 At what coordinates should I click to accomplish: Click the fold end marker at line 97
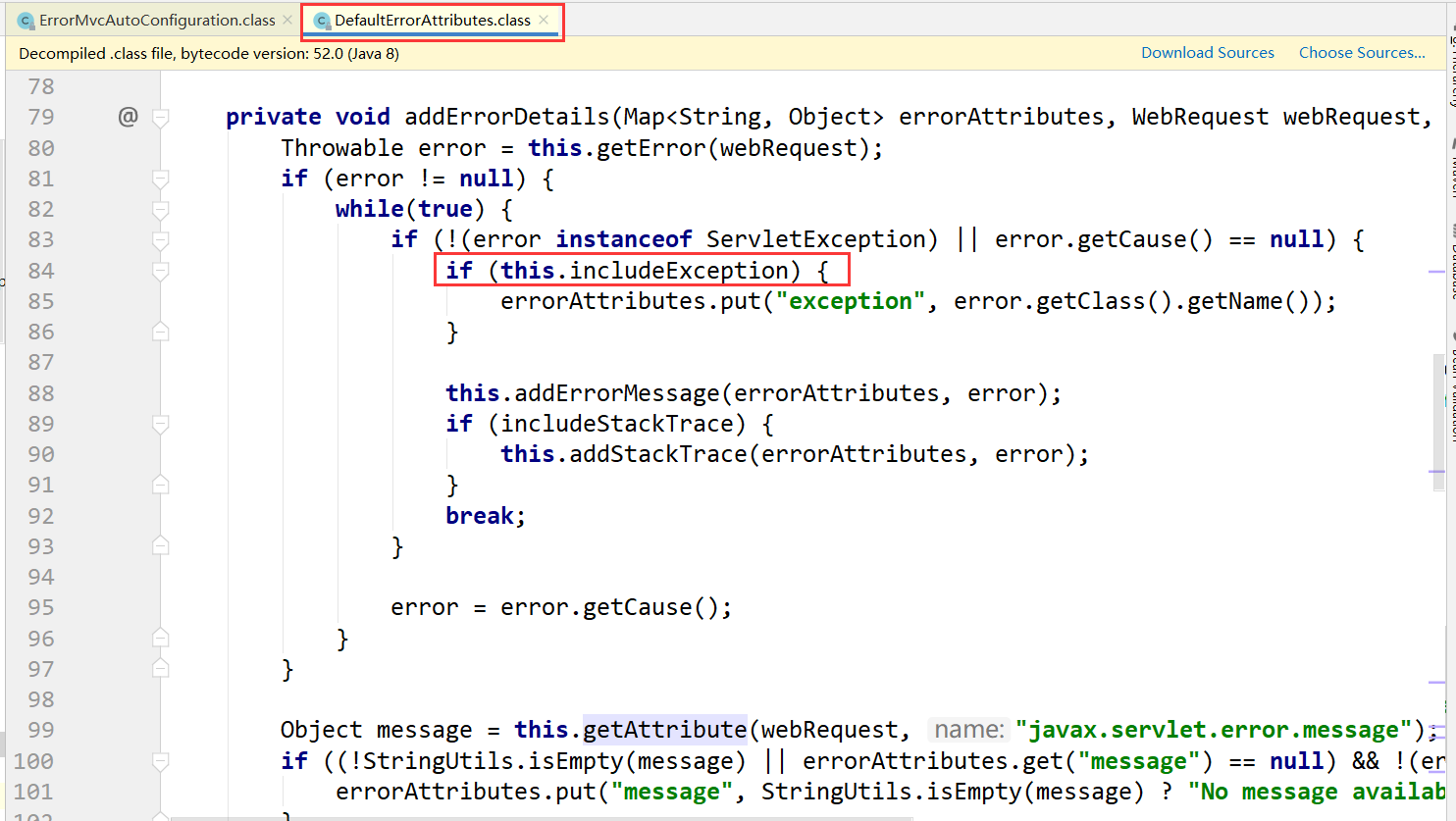(161, 669)
